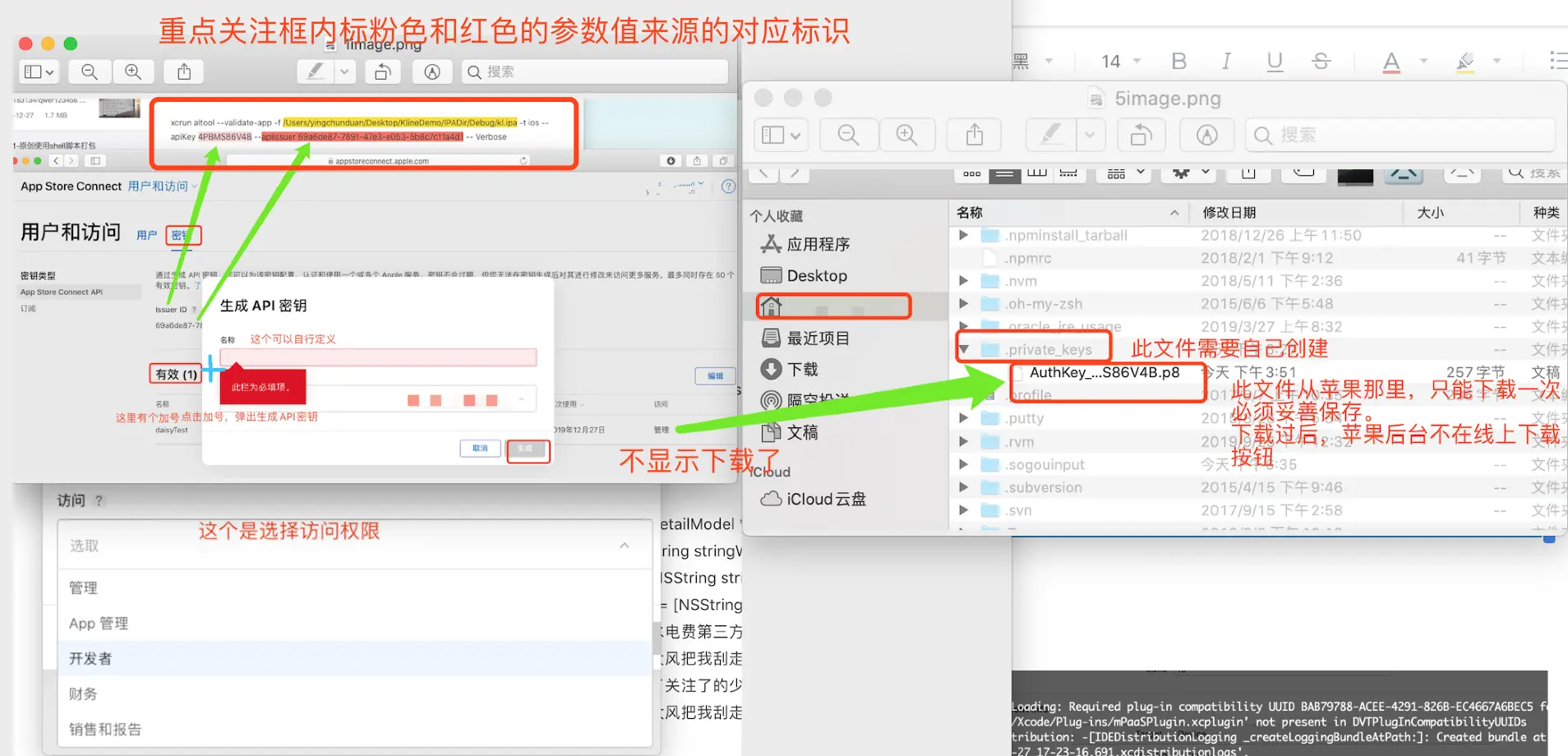Image resolution: width=1568 pixels, height=756 pixels.
Task: Expand the .svn folder
Action: (x=963, y=510)
